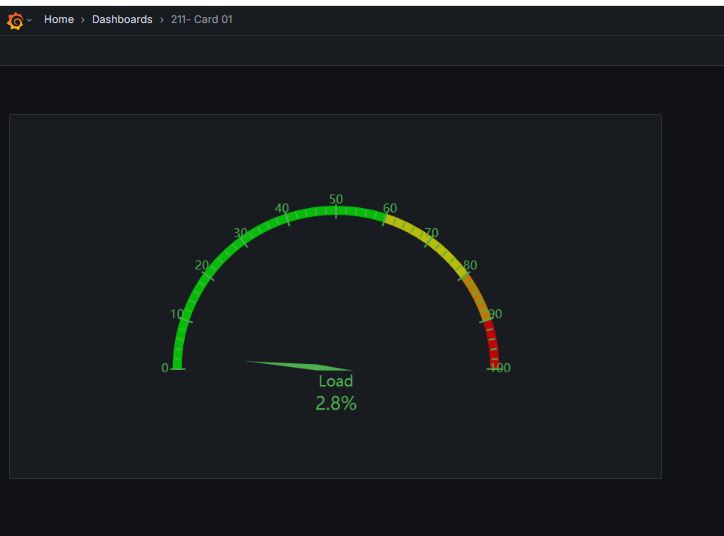Select the 2.8% gauge value text
The image size is (724, 536).
point(336,404)
